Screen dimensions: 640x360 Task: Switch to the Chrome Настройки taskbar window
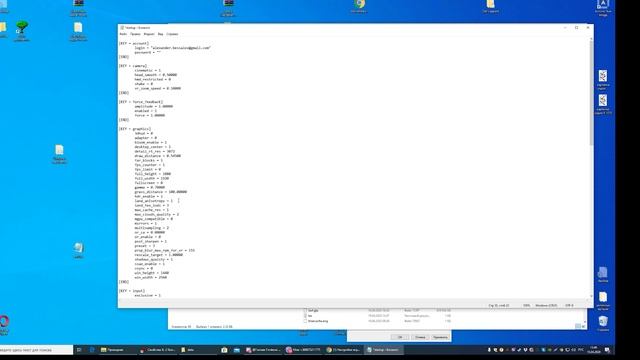343,350
